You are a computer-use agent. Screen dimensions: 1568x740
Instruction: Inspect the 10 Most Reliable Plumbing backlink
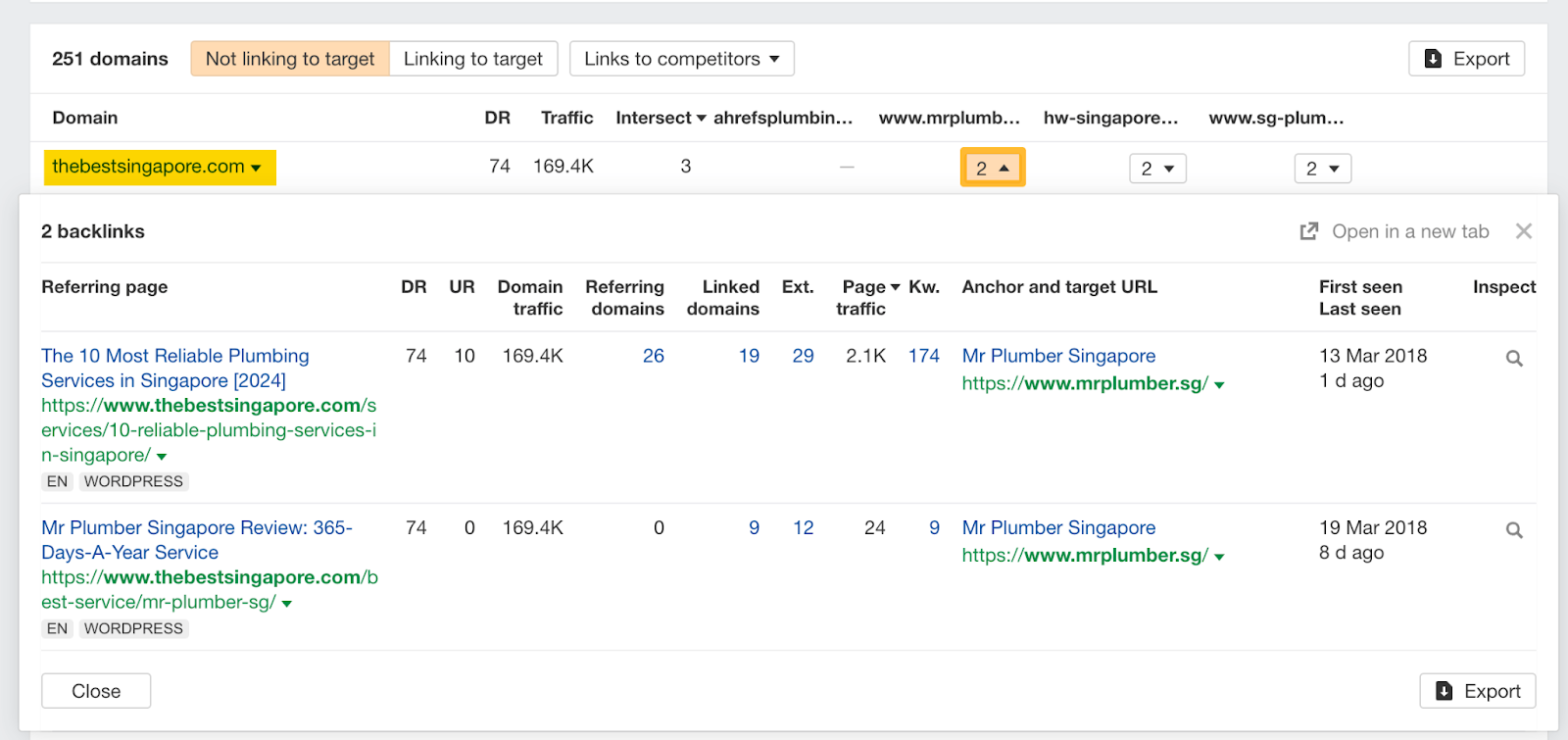(1514, 359)
